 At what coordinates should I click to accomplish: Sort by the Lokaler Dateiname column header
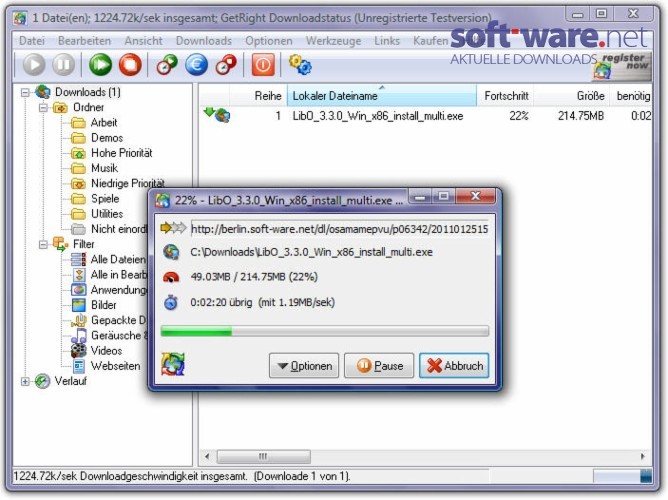[x=382, y=95]
